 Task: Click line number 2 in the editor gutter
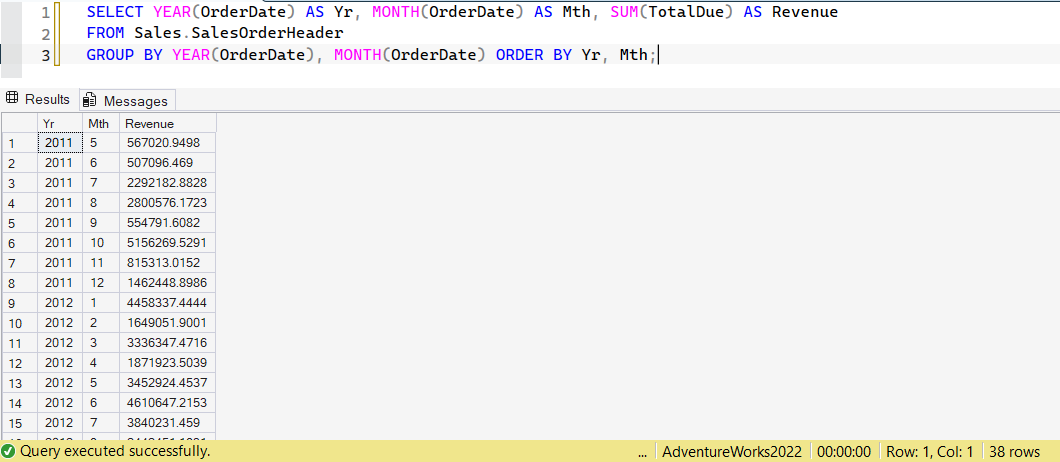click(45, 34)
